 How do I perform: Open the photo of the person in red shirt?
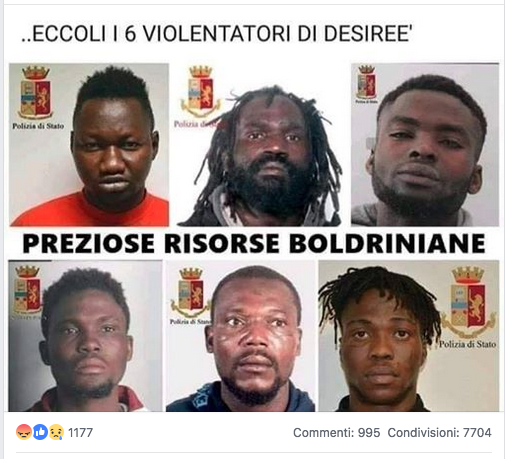pos(89,145)
